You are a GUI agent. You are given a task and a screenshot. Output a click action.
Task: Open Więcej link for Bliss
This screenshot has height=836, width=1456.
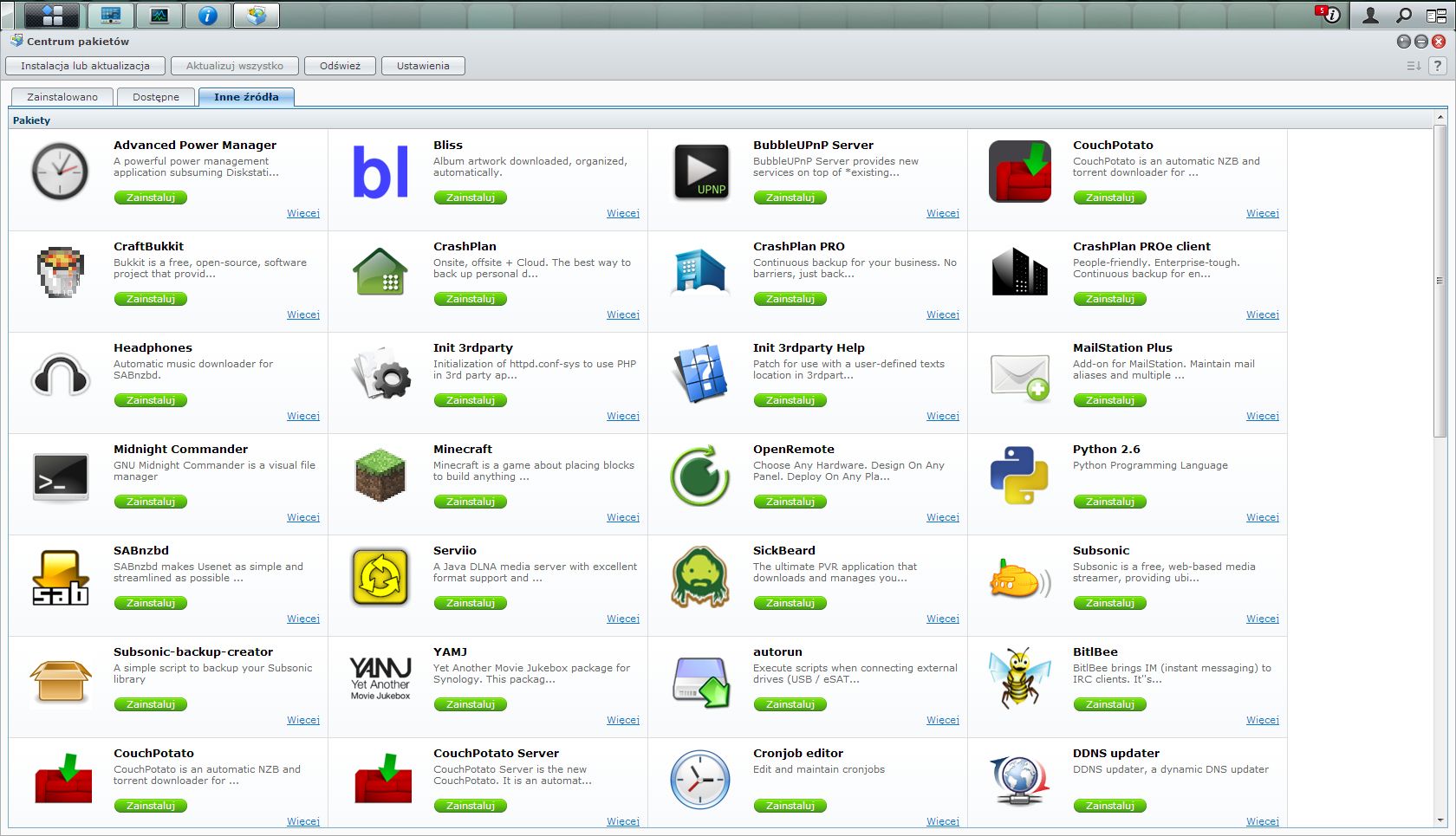tap(623, 213)
